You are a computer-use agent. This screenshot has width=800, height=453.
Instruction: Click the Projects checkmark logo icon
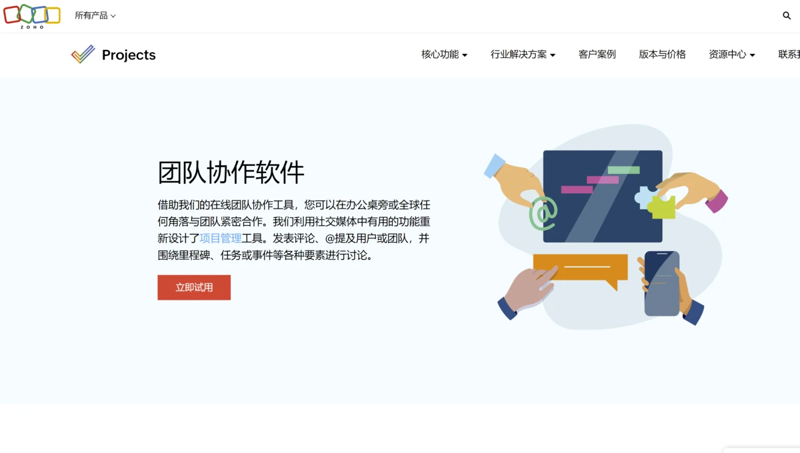83,54
